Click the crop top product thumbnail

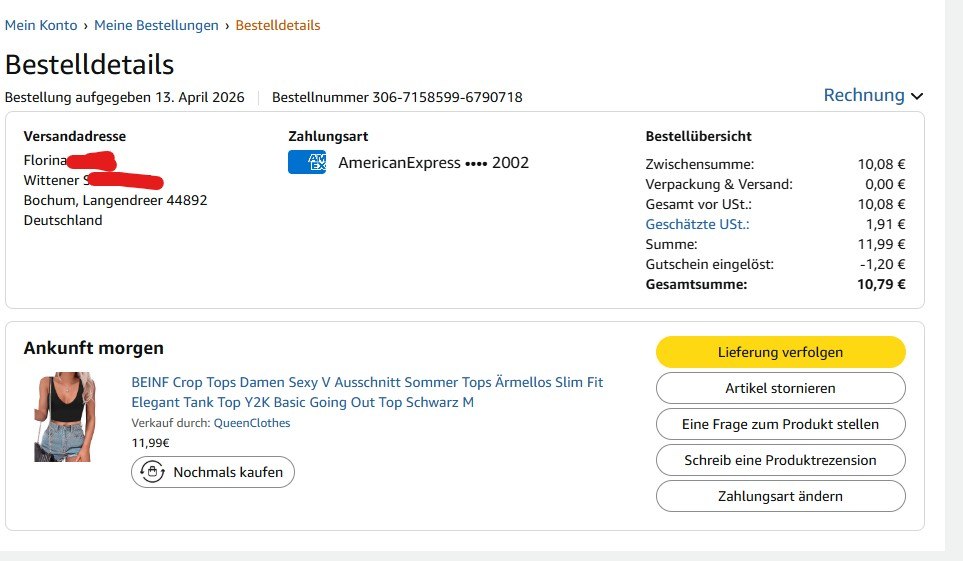point(64,417)
